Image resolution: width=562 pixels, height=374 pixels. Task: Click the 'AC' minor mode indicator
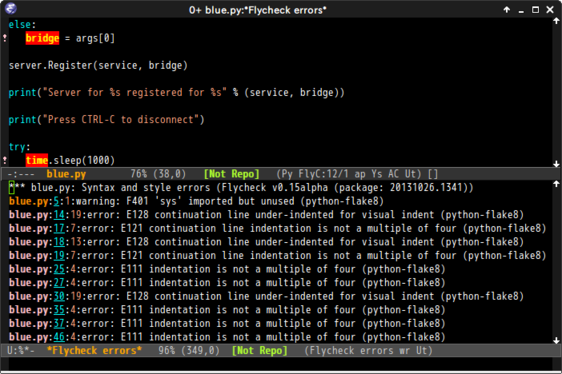pos(394,174)
